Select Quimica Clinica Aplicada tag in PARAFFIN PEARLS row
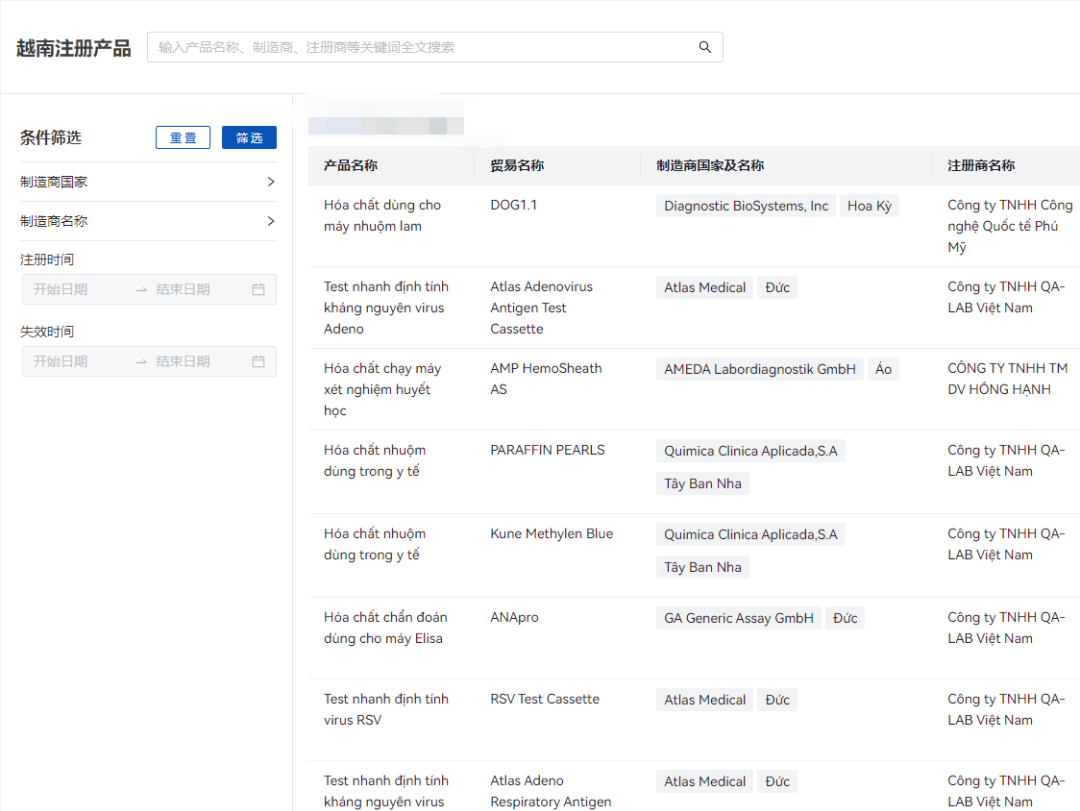 751,451
